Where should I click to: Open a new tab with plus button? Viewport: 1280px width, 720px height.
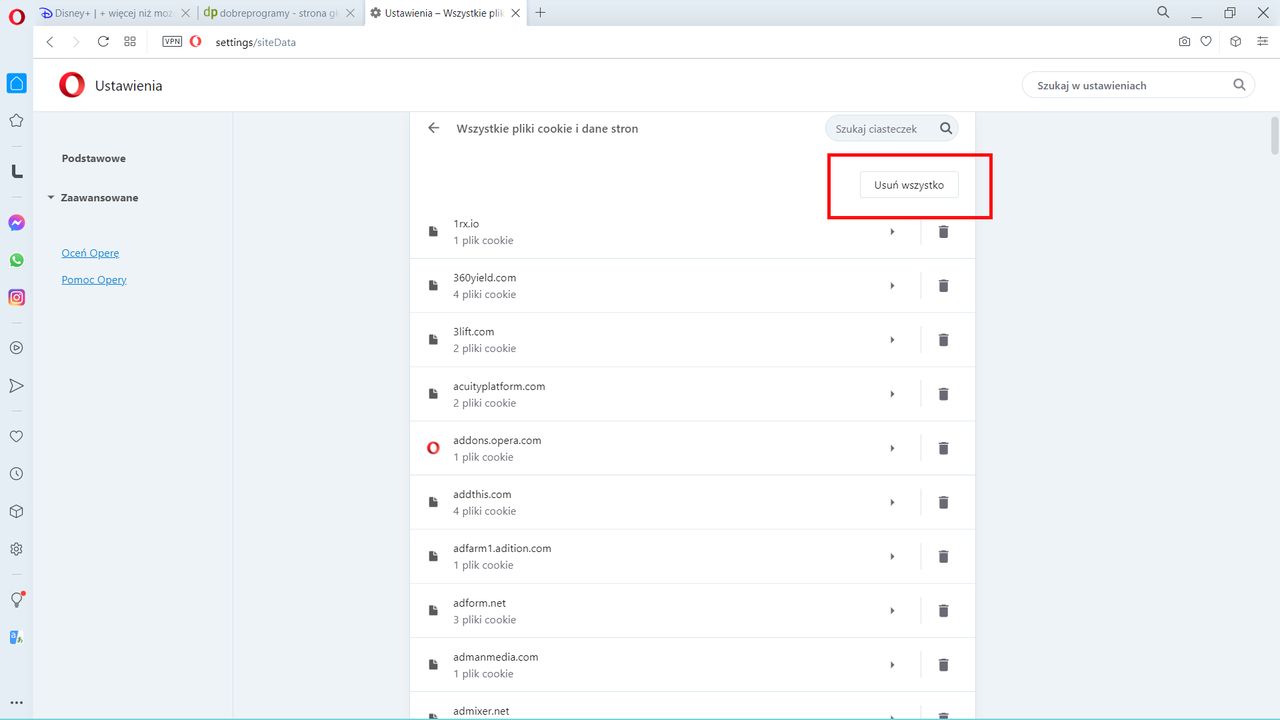coord(540,13)
